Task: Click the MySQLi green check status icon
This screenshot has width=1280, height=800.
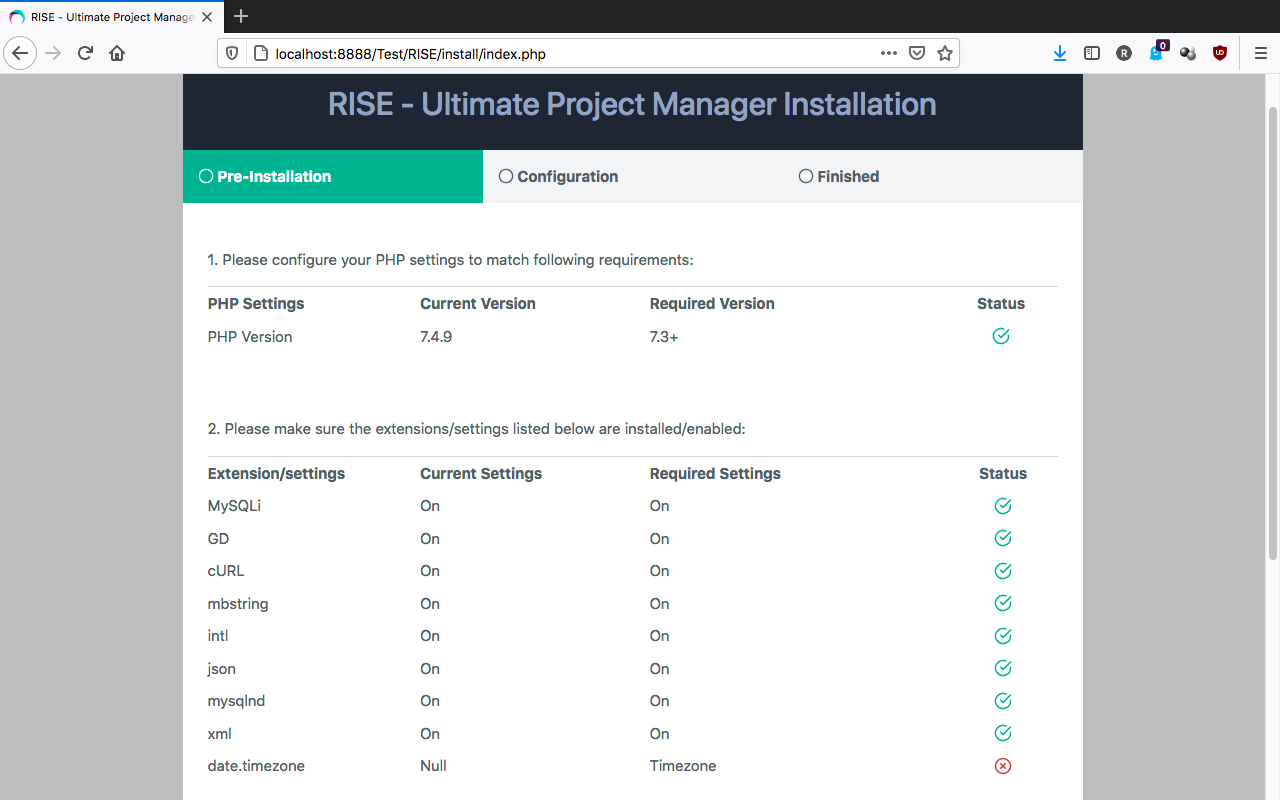Action: [1003, 506]
